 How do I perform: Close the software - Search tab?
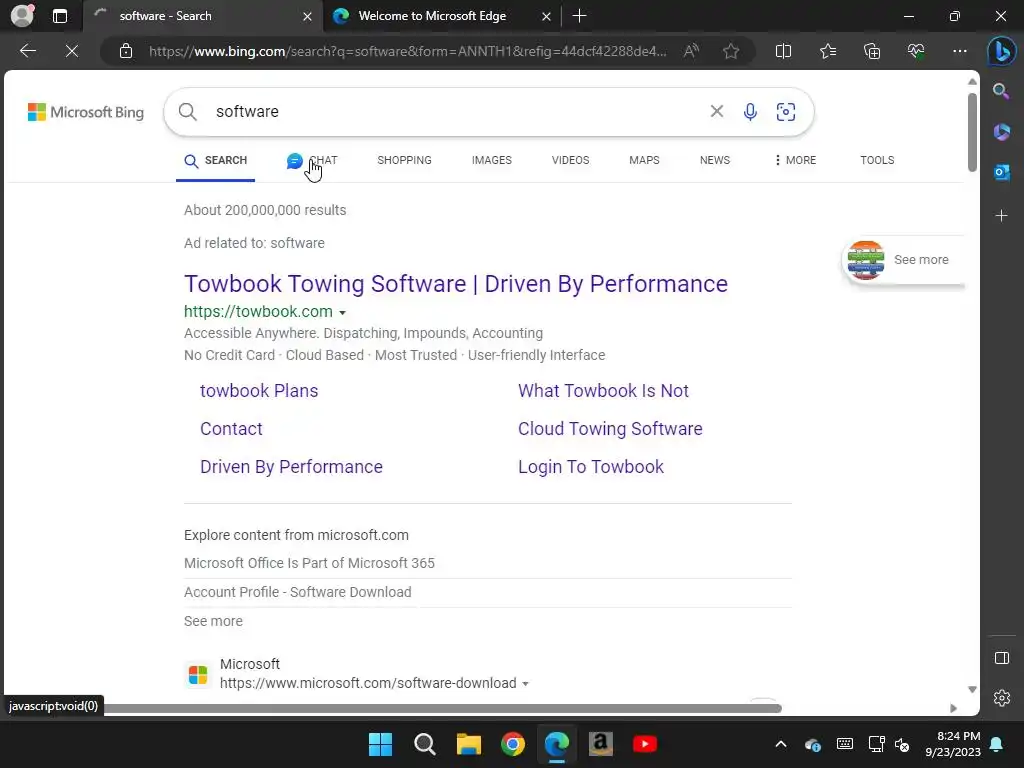[x=307, y=16]
